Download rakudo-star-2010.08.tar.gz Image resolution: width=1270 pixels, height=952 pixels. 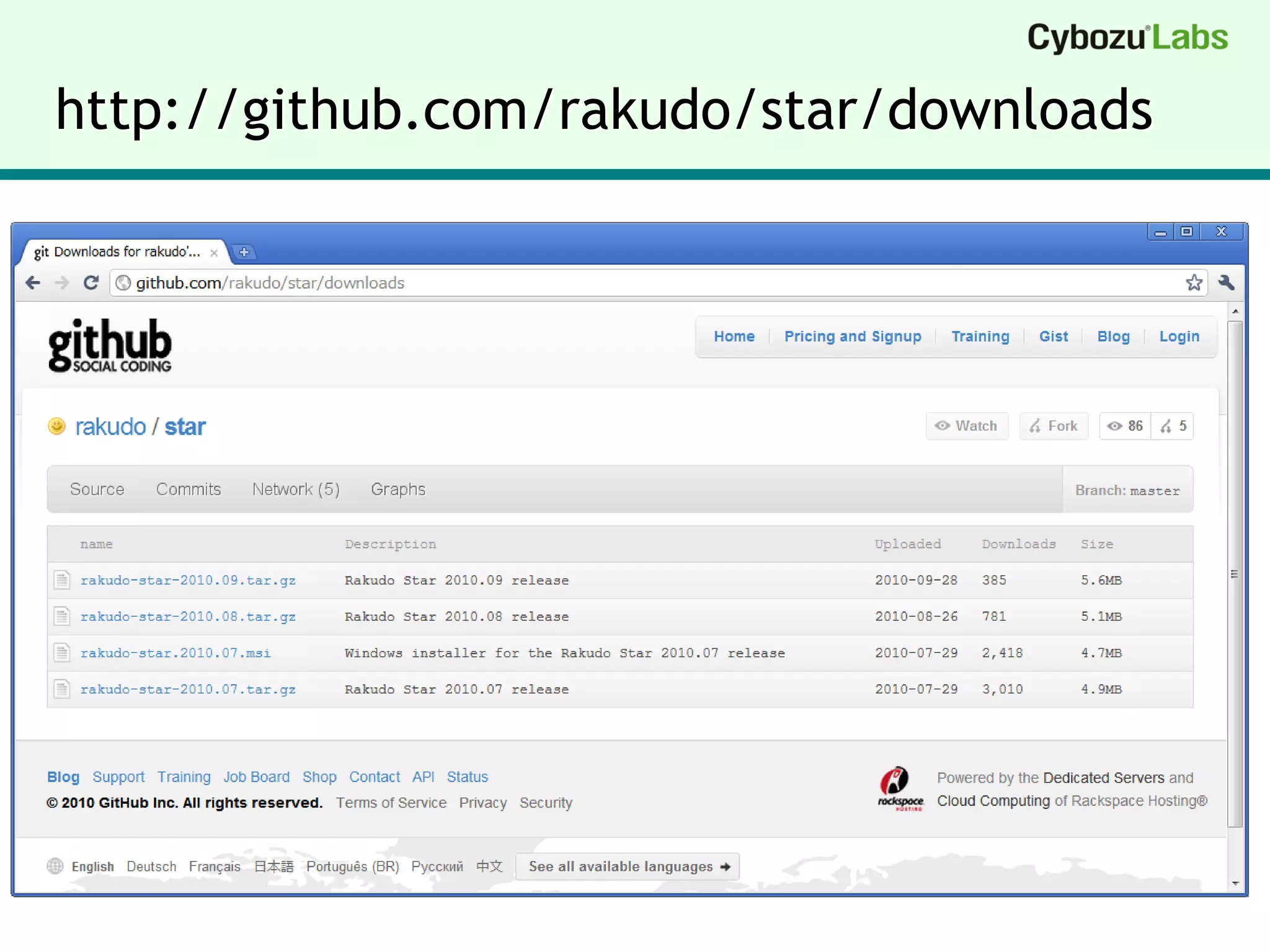coord(188,616)
